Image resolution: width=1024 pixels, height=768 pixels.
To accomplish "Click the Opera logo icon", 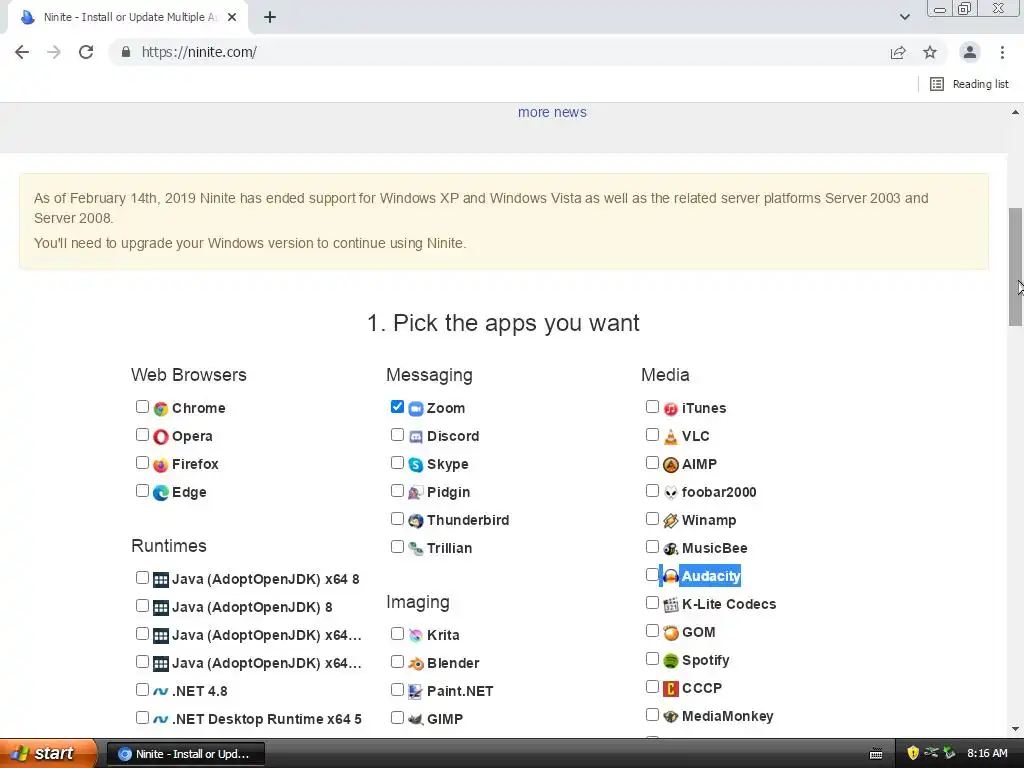I will pyautogui.click(x=161, y=437).
